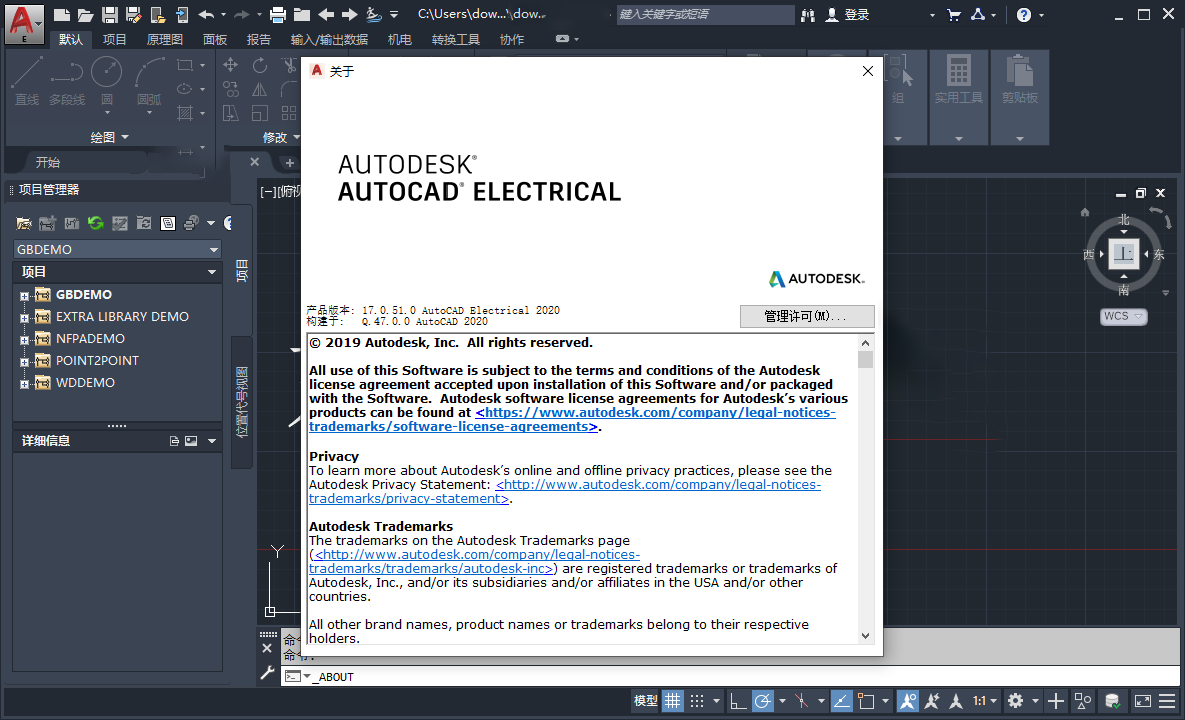Click the Undo arrow icon
The height and width of the screenshot is (720, 1185).
click(206, 14)
